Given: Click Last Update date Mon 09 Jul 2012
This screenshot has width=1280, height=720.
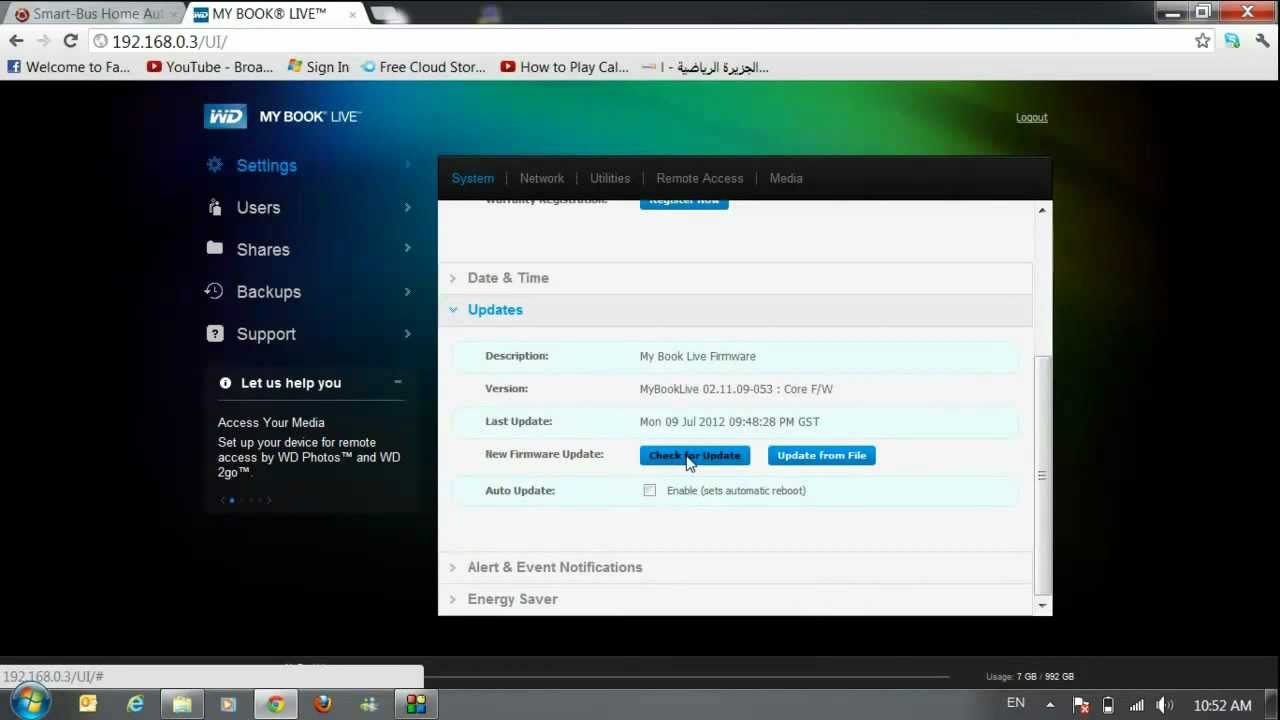Looking at the screenshot, I should pyautogui.click(x=729, y=422).
